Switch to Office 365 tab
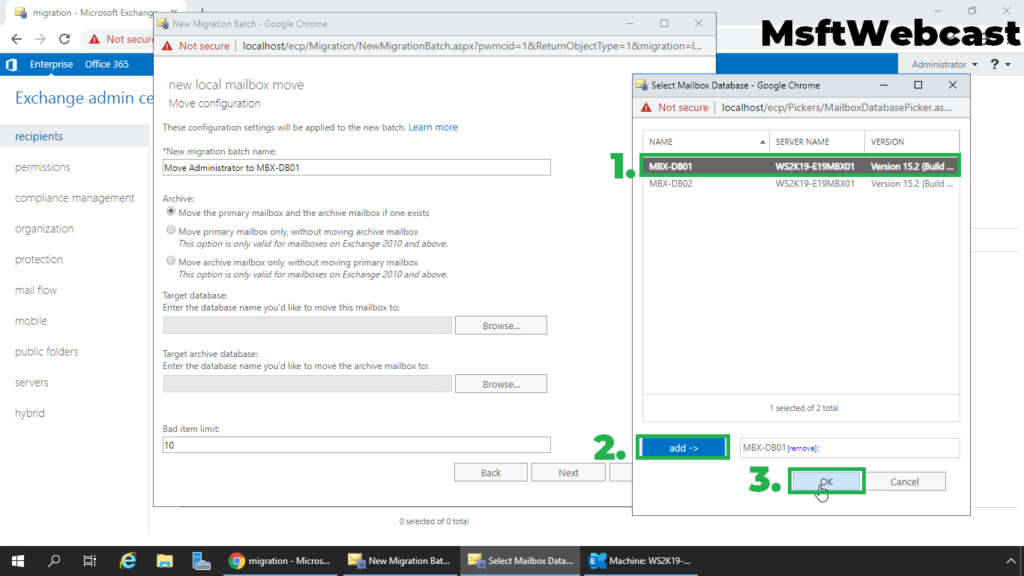Viewport: 1024px width, 576px height. (x=106, y=64)
